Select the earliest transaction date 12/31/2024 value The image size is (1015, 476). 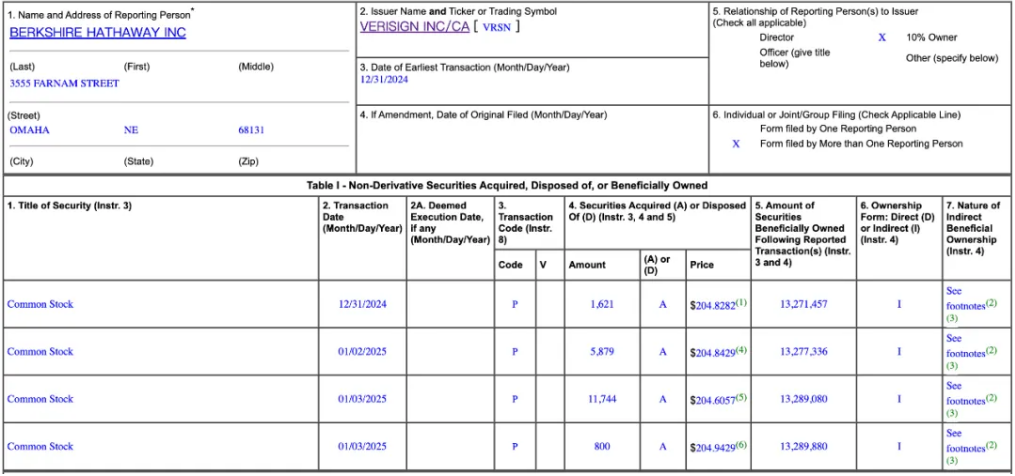pyautogui.click(x=384, y=80)
